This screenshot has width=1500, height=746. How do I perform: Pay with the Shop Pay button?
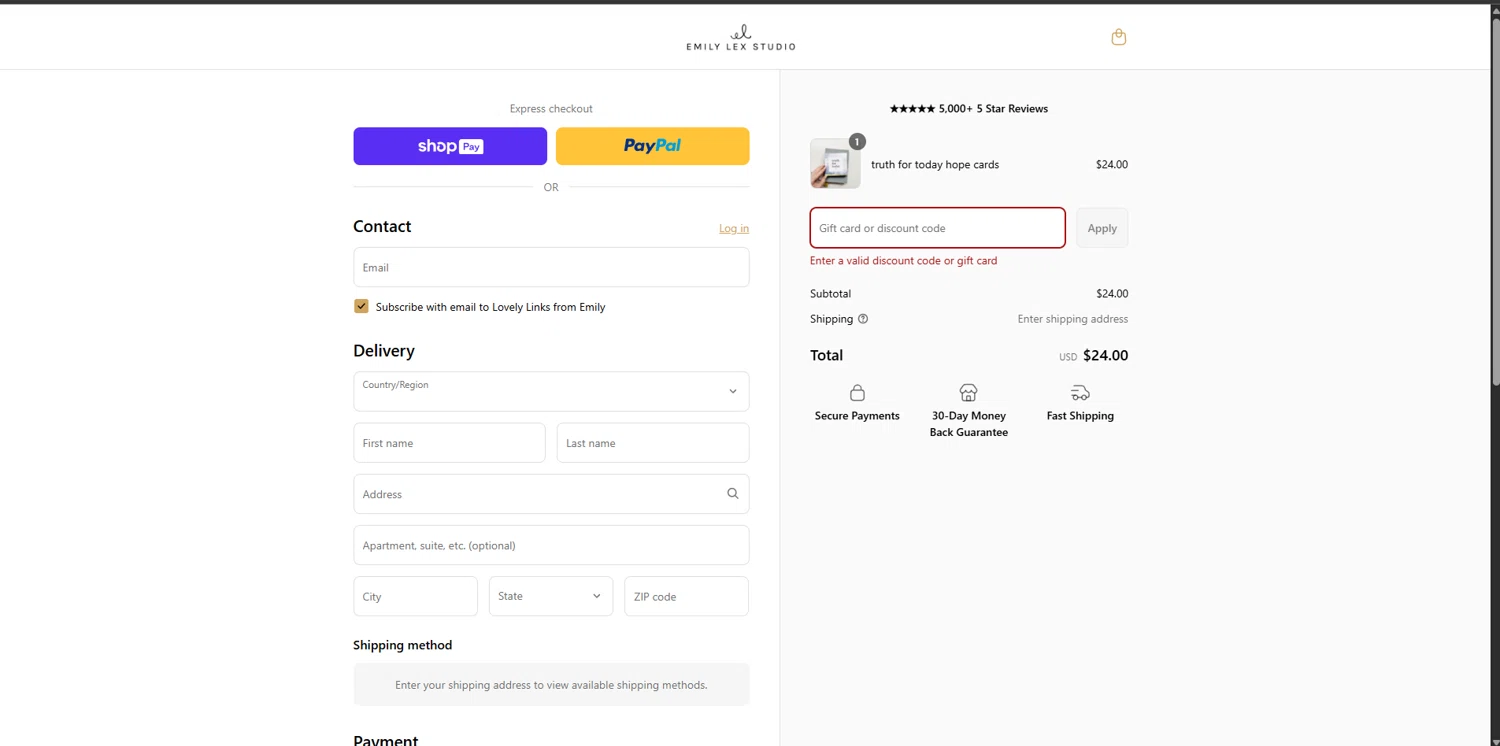click(450, 146)
